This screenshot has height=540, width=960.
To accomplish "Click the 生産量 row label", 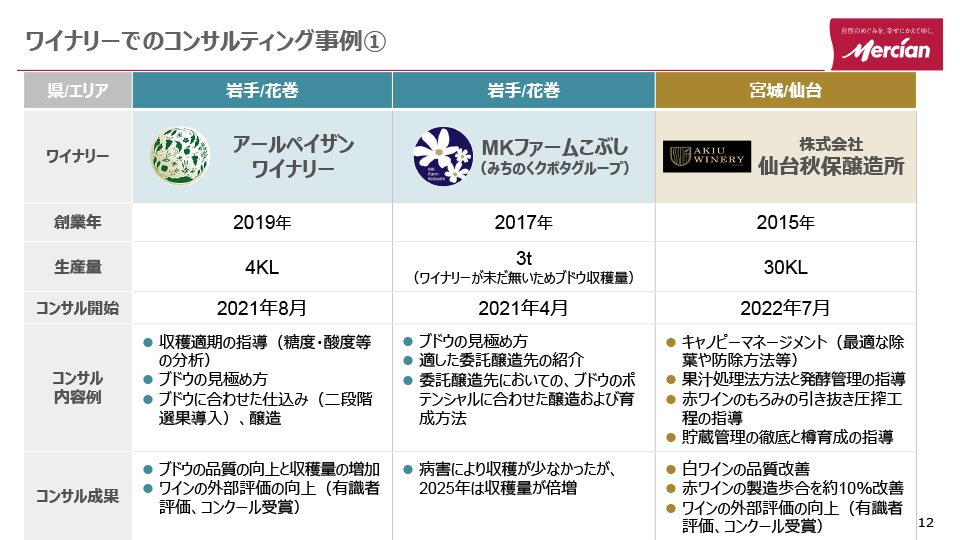I will click(78, 267).
